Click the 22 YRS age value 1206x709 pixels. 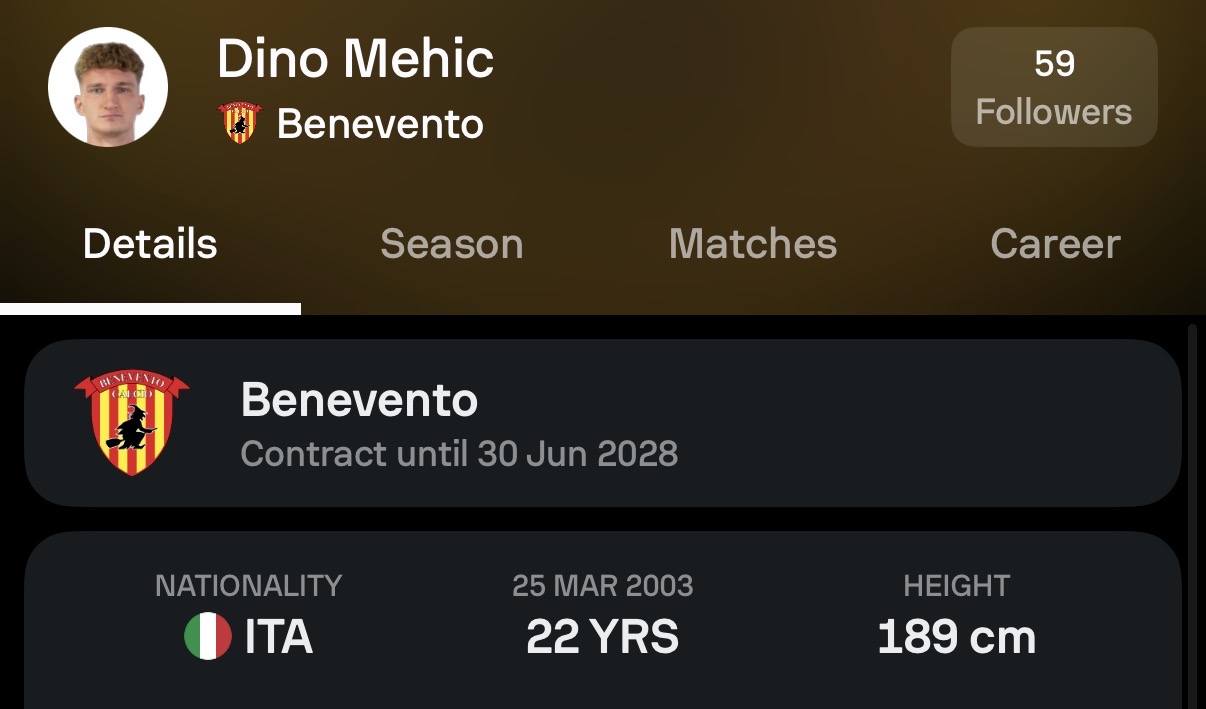click(x=602, y=637)
